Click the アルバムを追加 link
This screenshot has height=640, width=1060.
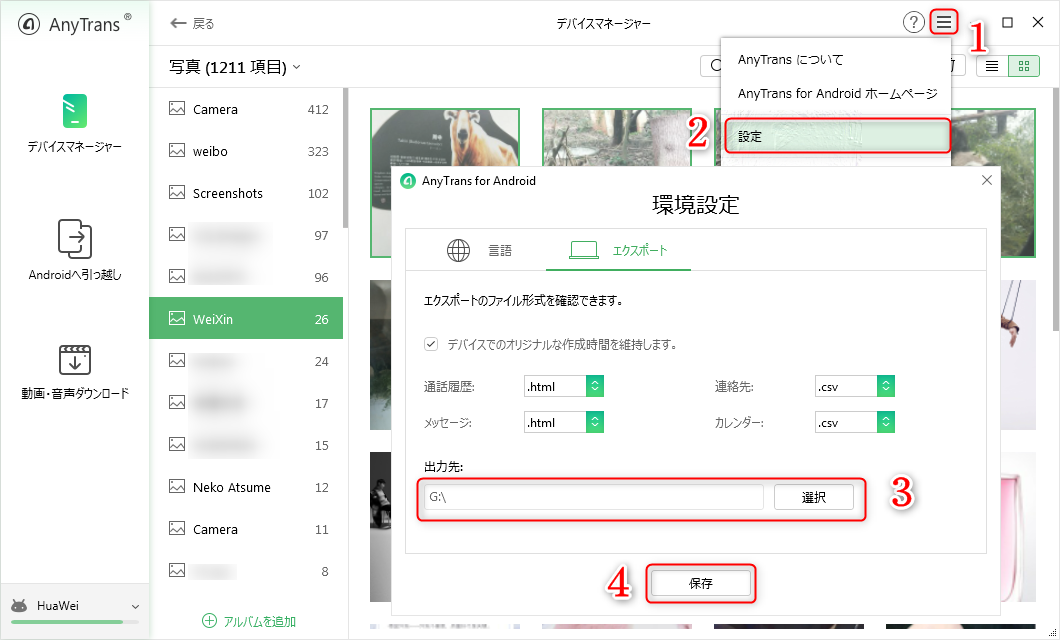[x=260, y=621]
